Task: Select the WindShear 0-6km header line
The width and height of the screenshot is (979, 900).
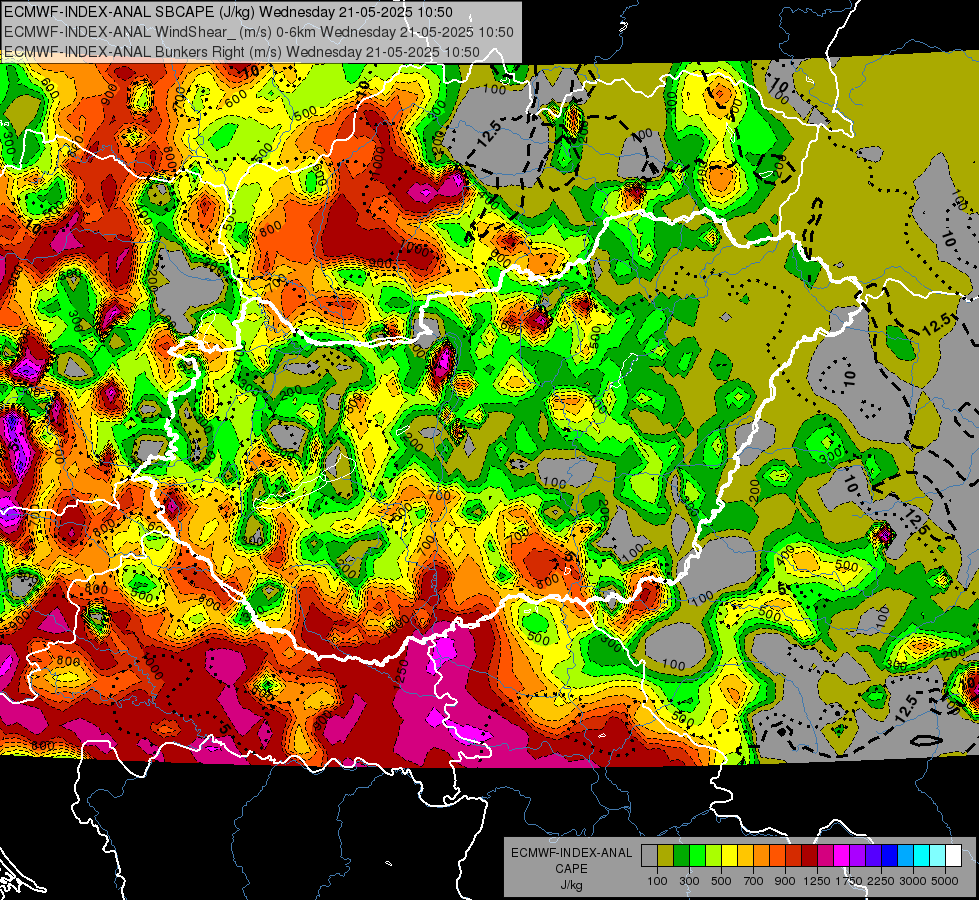Action: click(x=259, y=32)
